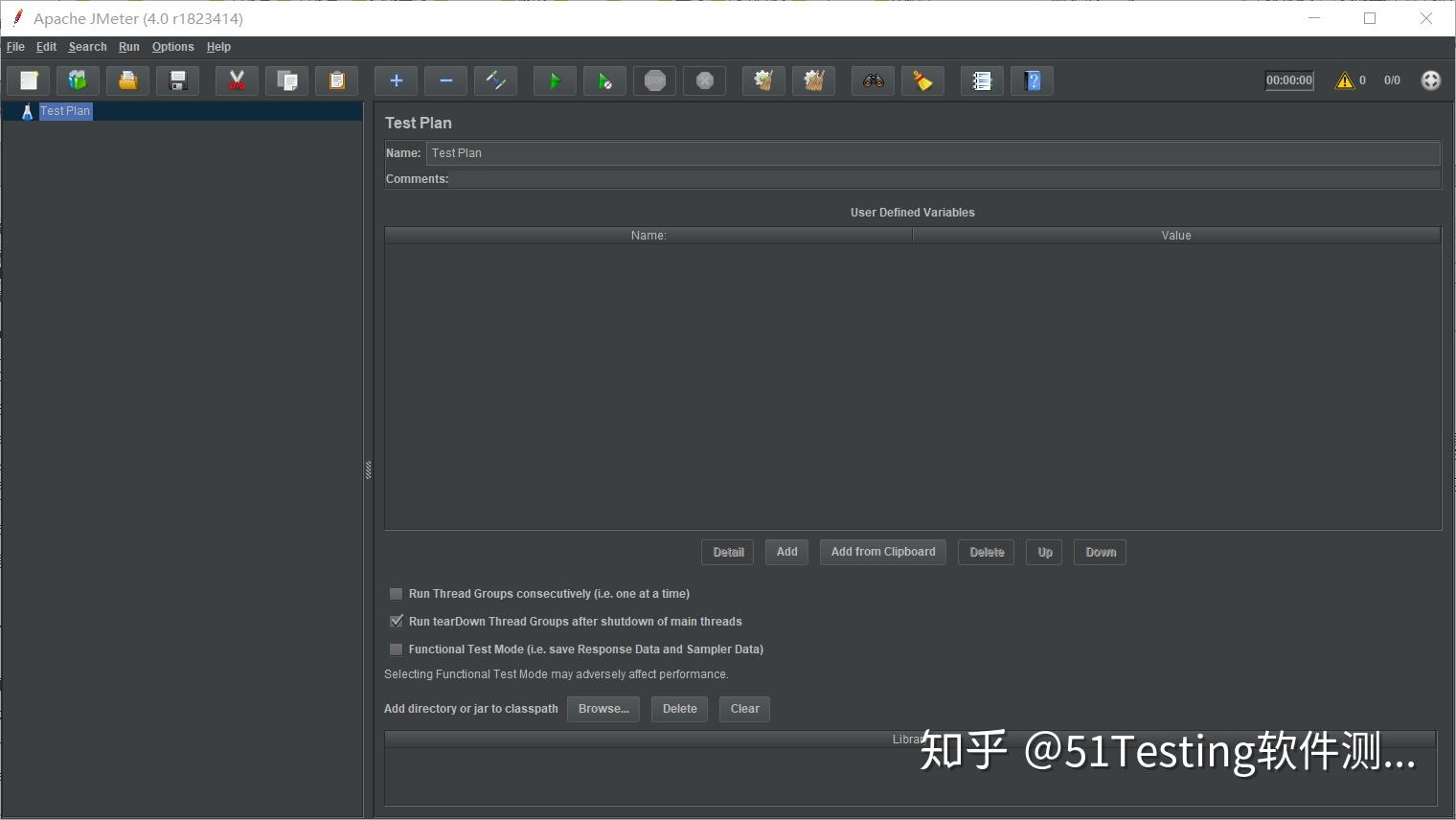This screenshot has height=820, width=1456.
Task: Click the 0/0 thread count indicator
Action: (x=1392, y=80)
